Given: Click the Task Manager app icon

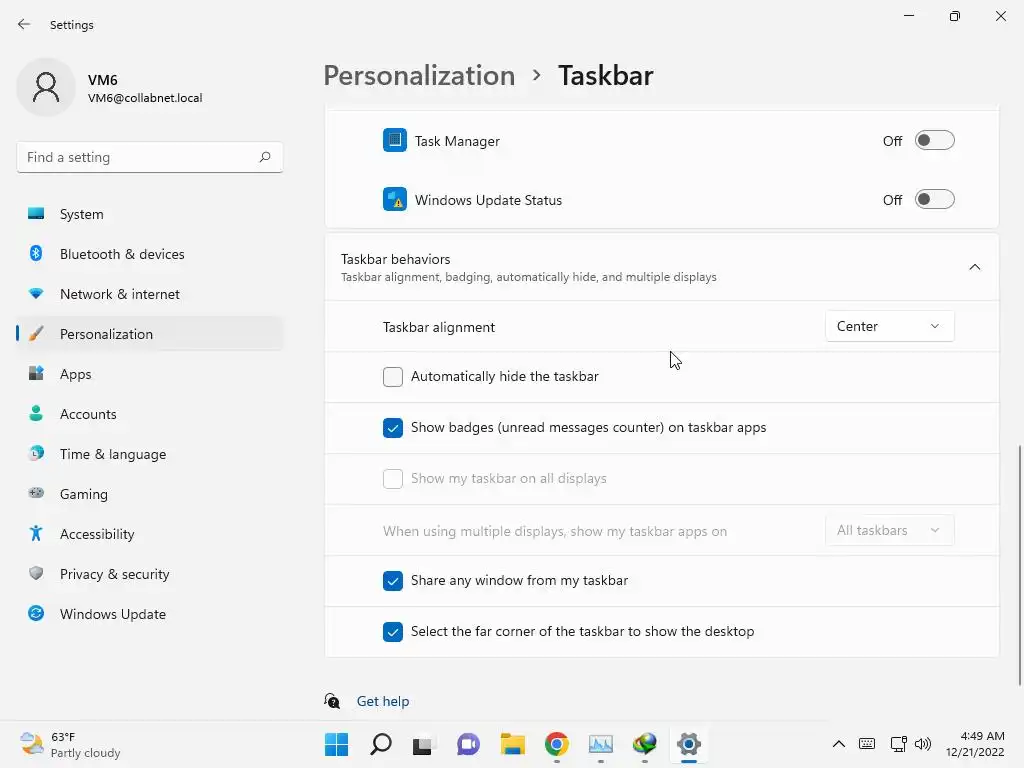Looking at the screenshot, I should coord(394,140).
